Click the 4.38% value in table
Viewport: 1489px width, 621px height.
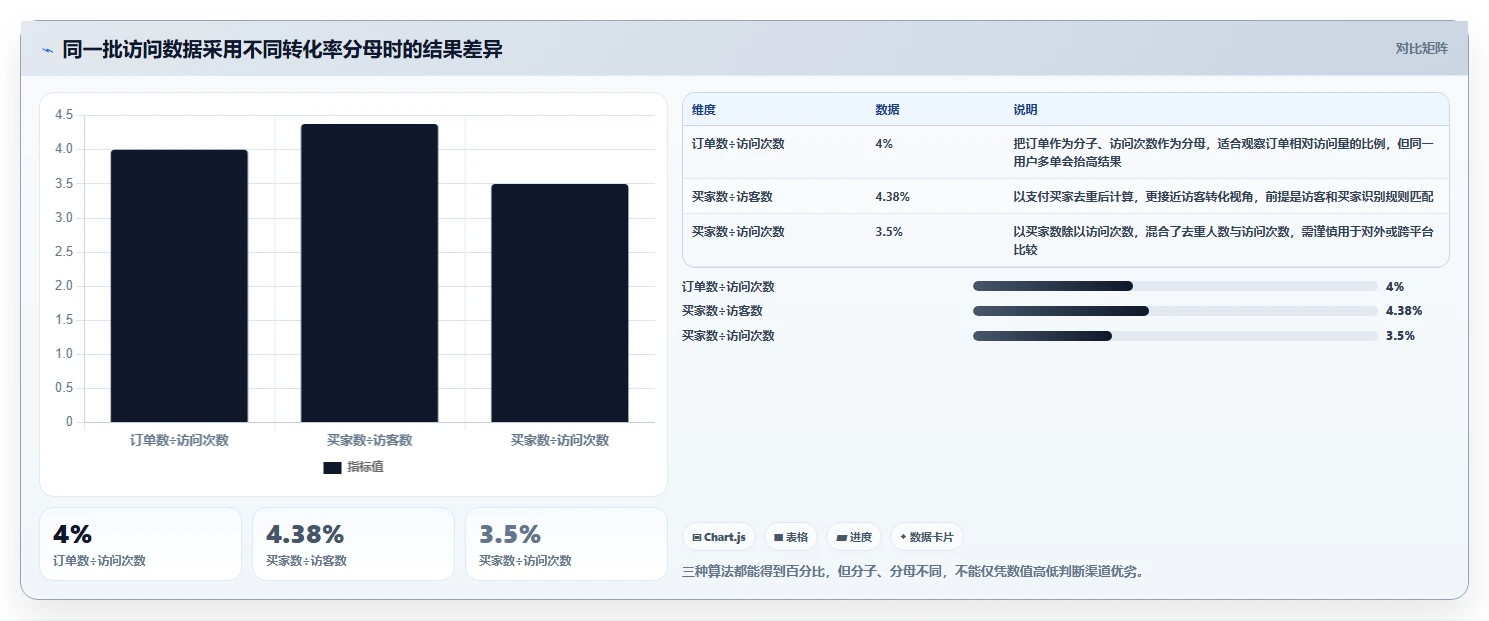pyautogui.click(x=892, y=197)
